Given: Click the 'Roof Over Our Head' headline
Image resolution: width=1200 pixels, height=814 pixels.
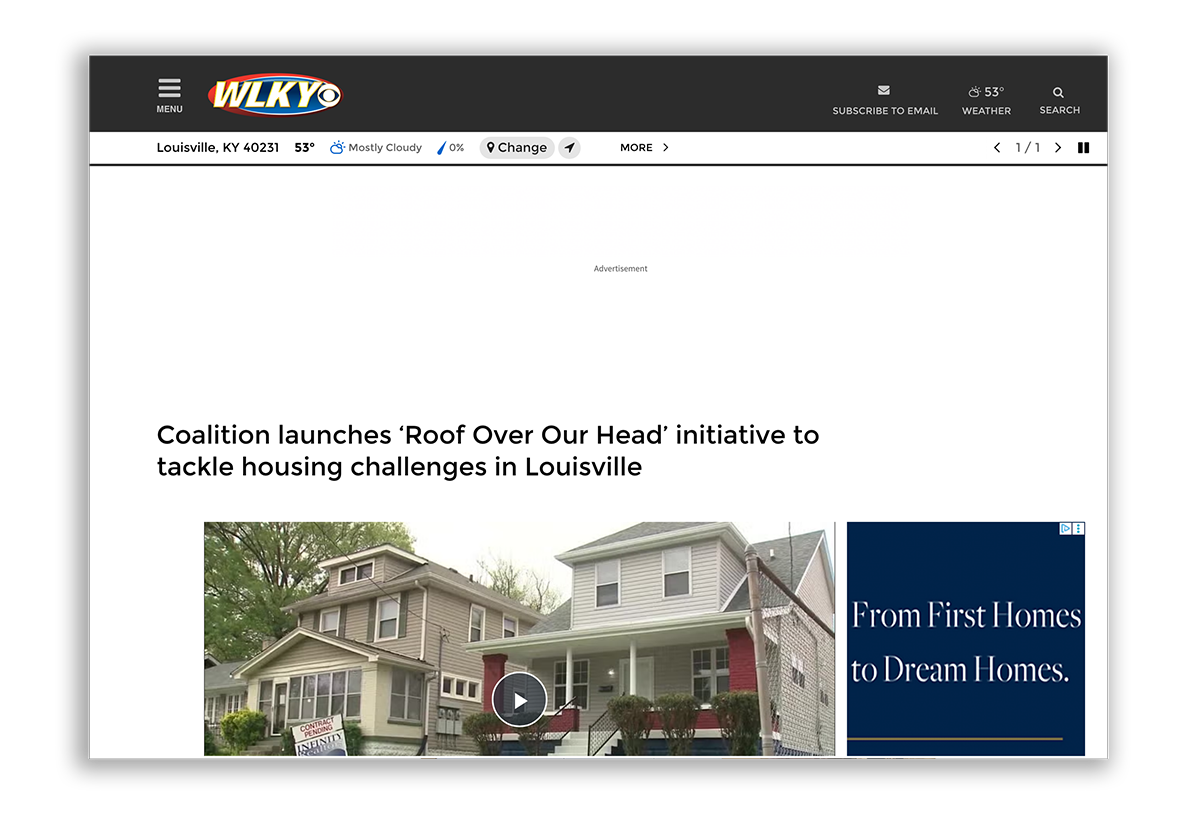Looking at the screenshot, I should coord(487,450).
